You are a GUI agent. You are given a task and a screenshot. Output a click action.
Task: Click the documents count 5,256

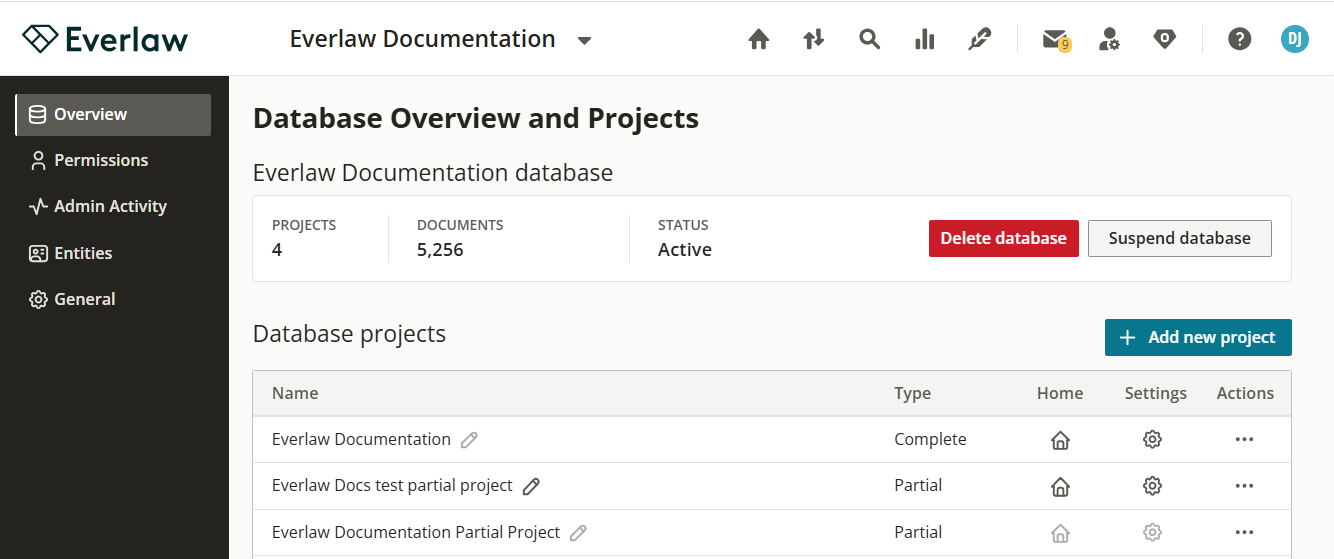[x=440, y=250]
